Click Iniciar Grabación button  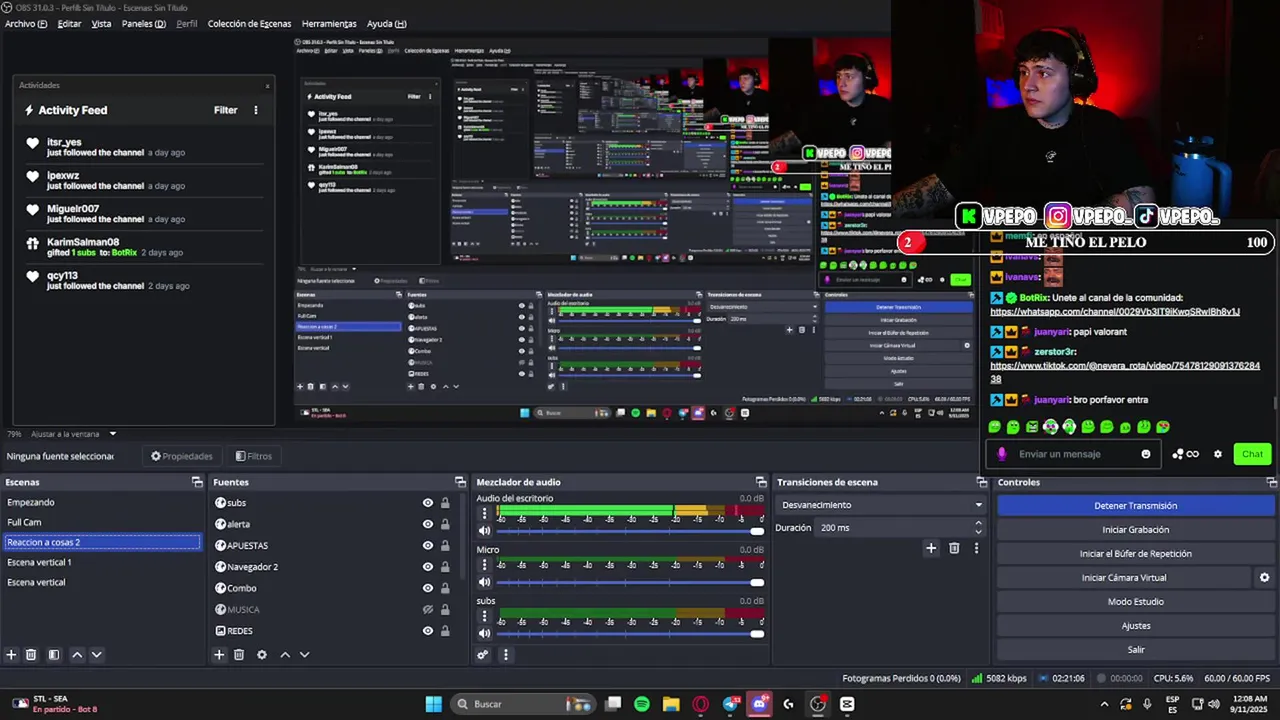[x=1135, y=530]
